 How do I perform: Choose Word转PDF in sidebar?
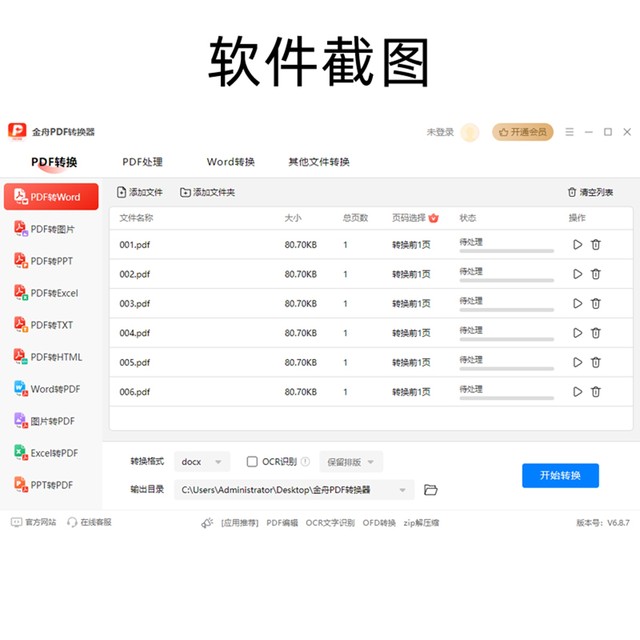tap(47, 389)
